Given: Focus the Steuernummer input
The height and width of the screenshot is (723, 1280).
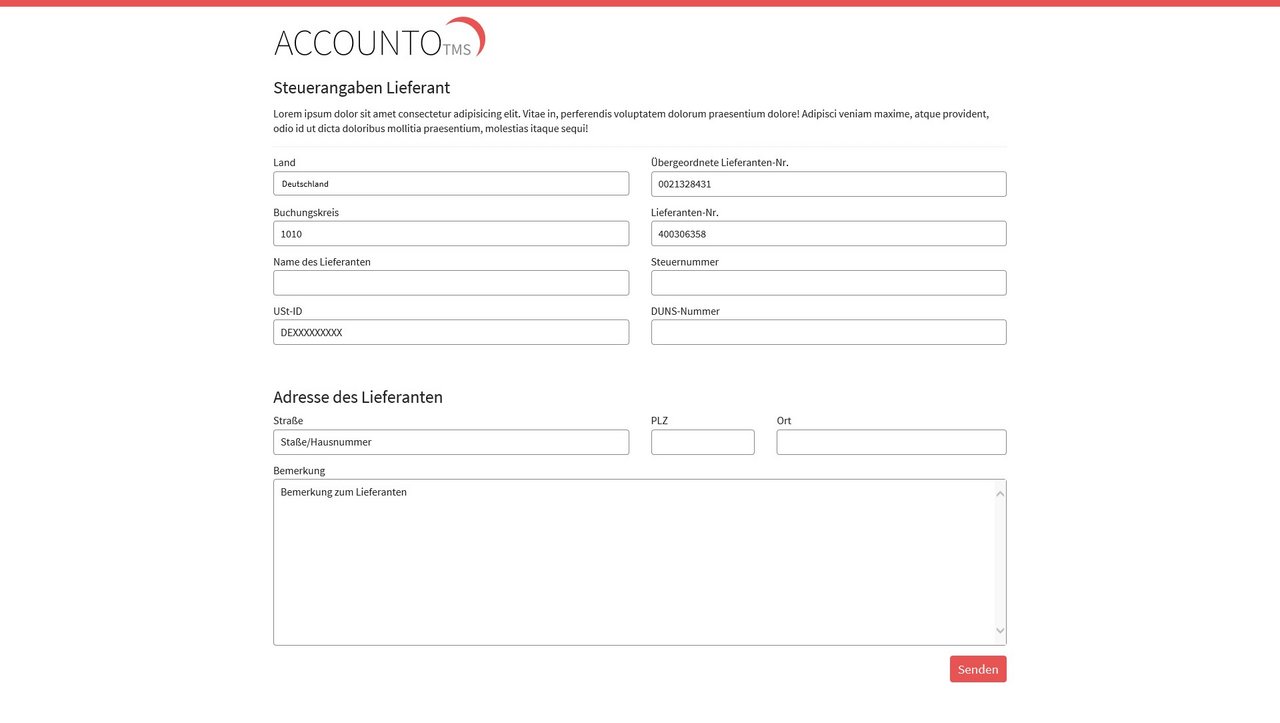Looking at the screenshot, I should click(828, 283).
